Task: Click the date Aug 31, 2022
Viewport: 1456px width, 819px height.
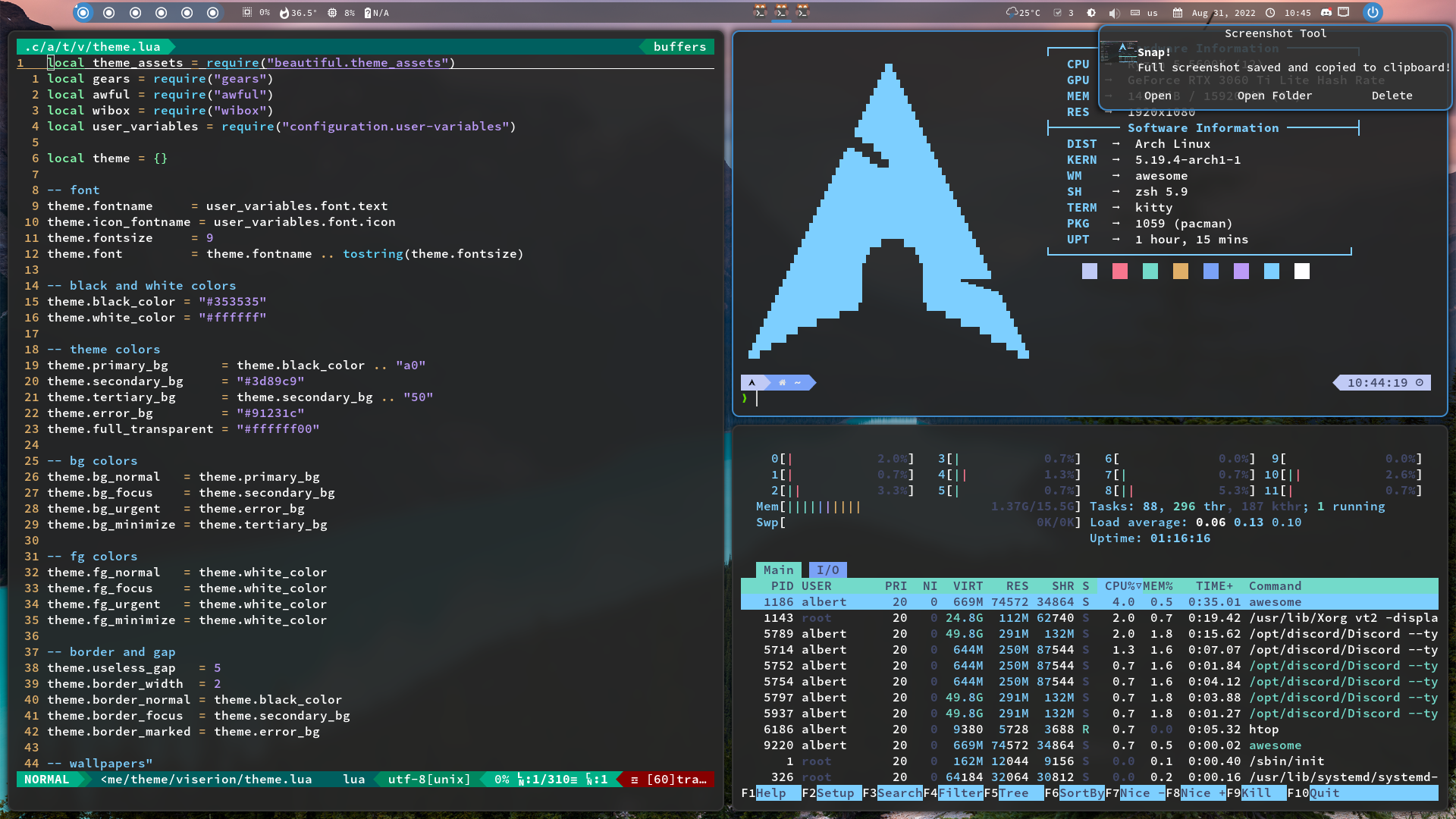Action: tap(1223, 13)
